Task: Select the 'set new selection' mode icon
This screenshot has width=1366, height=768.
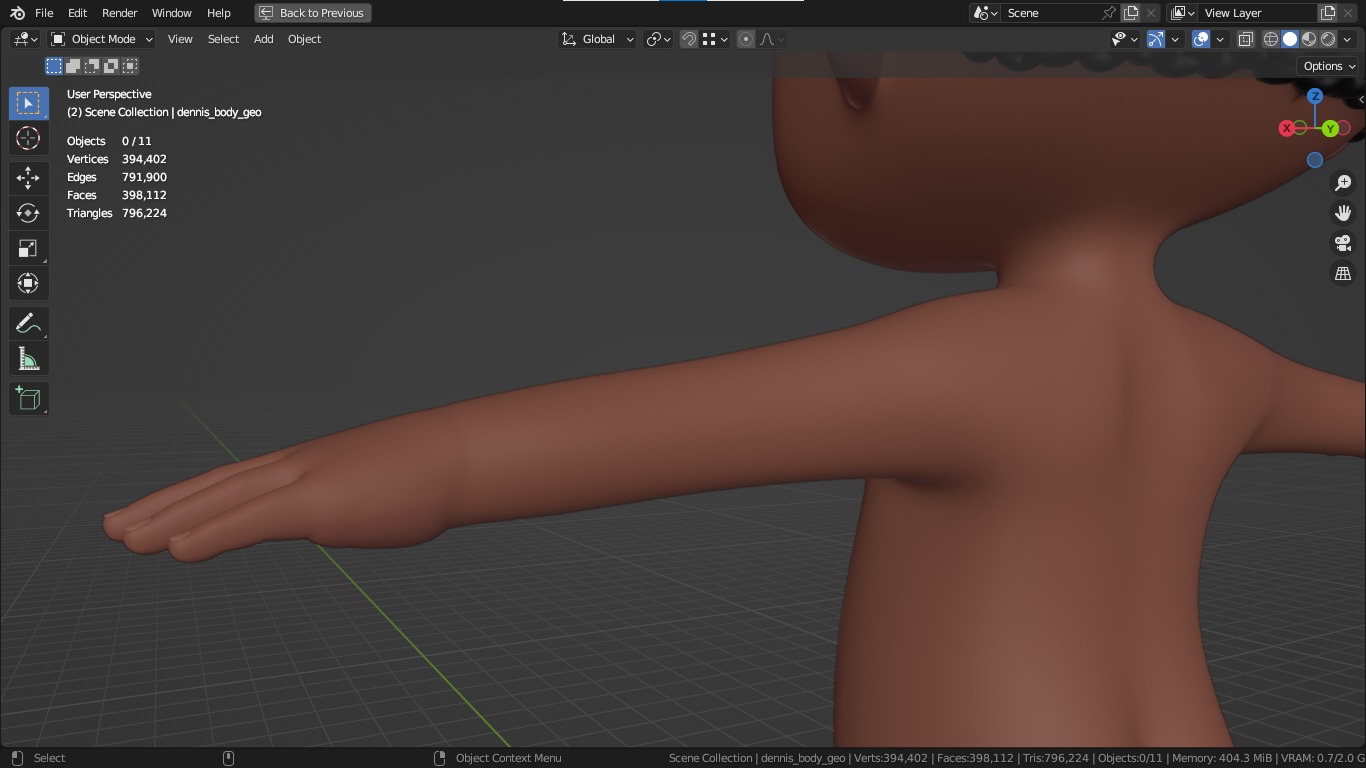Action: coord(54,66)
